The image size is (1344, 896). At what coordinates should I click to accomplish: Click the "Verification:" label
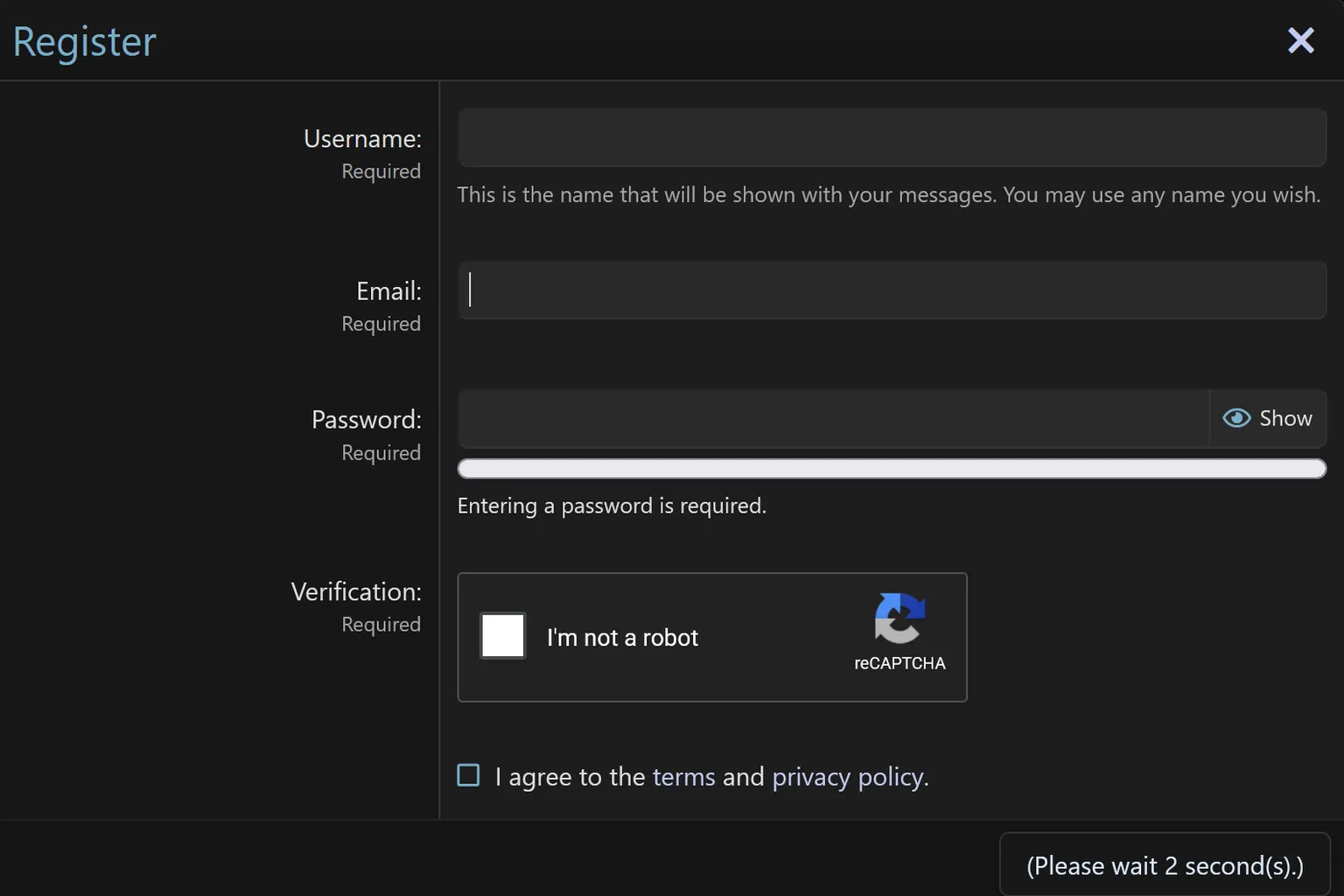(x=356, y=591)
